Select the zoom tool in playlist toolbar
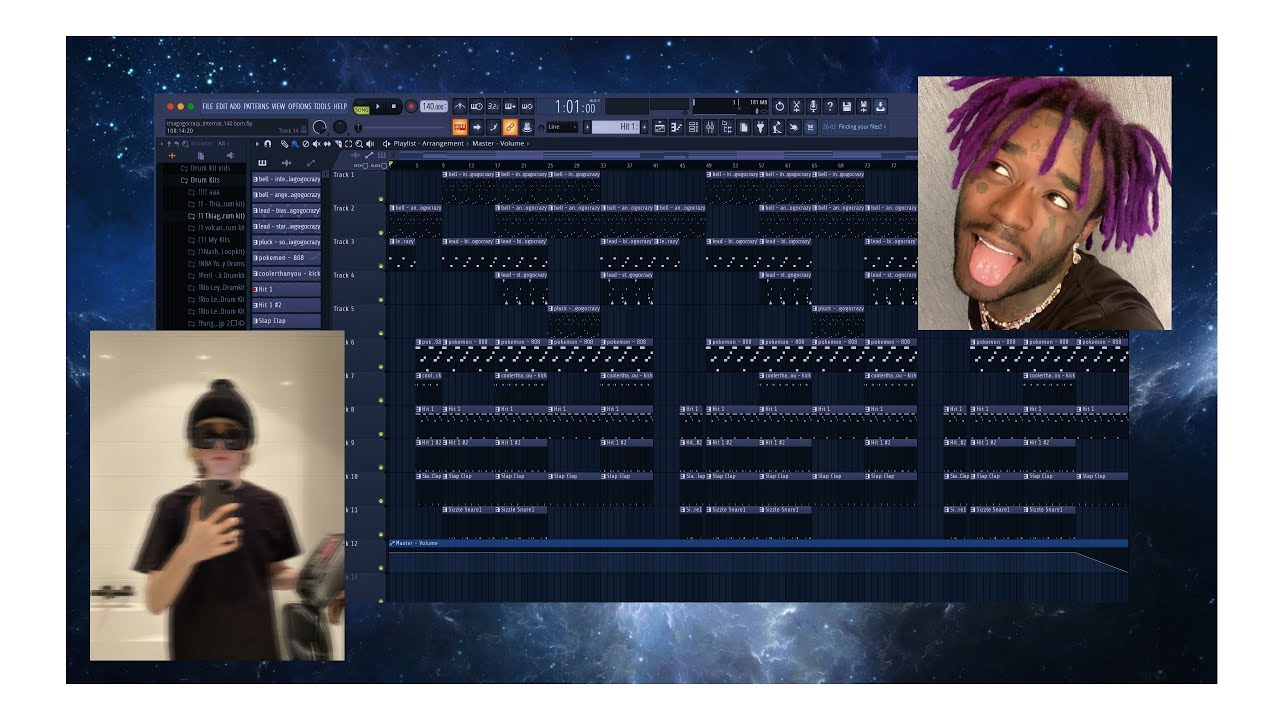The height and width of the screenshot is (720, 1280). pyautogui.click(x=359, y=143)
